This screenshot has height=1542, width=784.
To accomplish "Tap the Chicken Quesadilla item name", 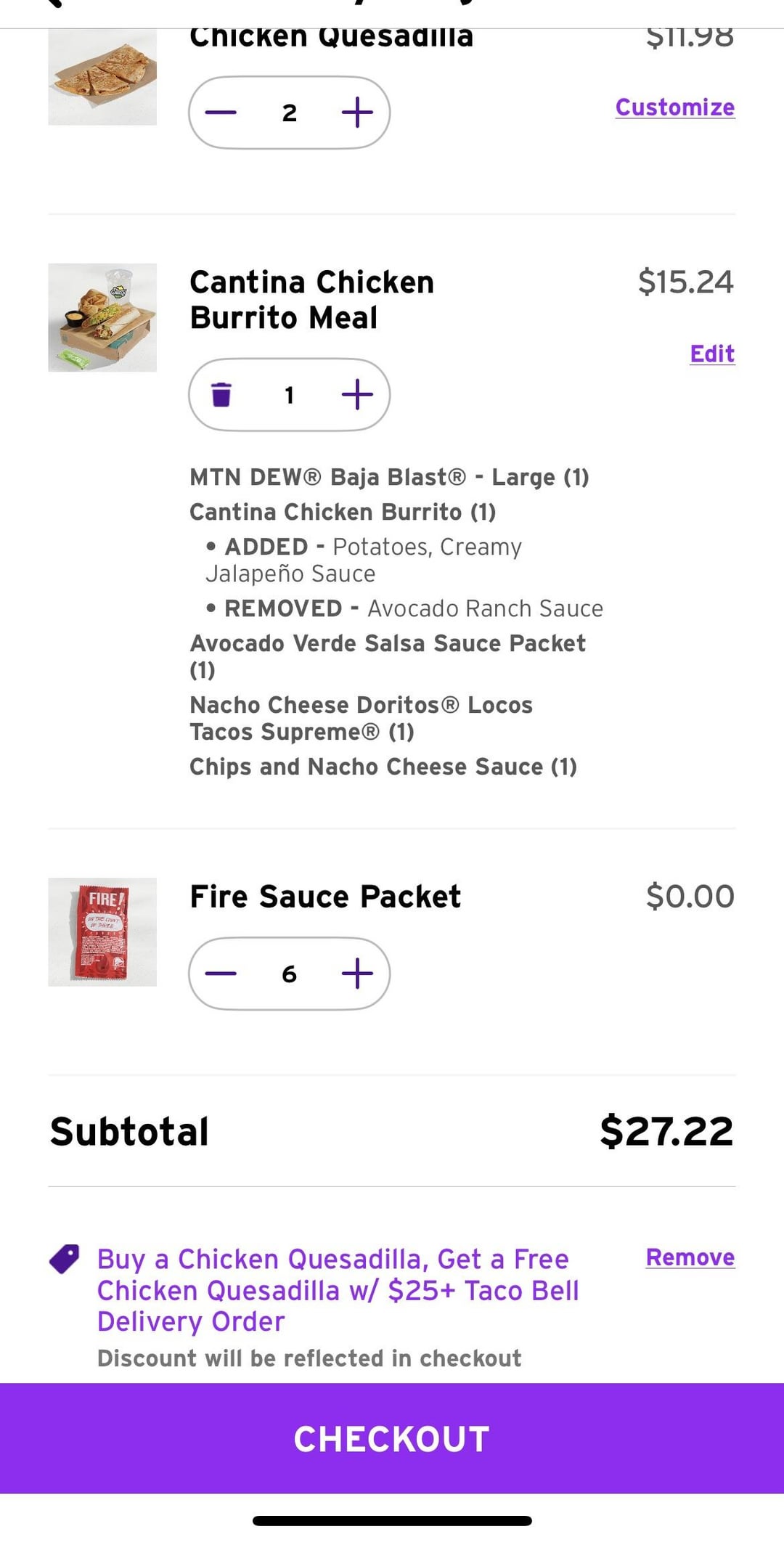I will (331, 38).
